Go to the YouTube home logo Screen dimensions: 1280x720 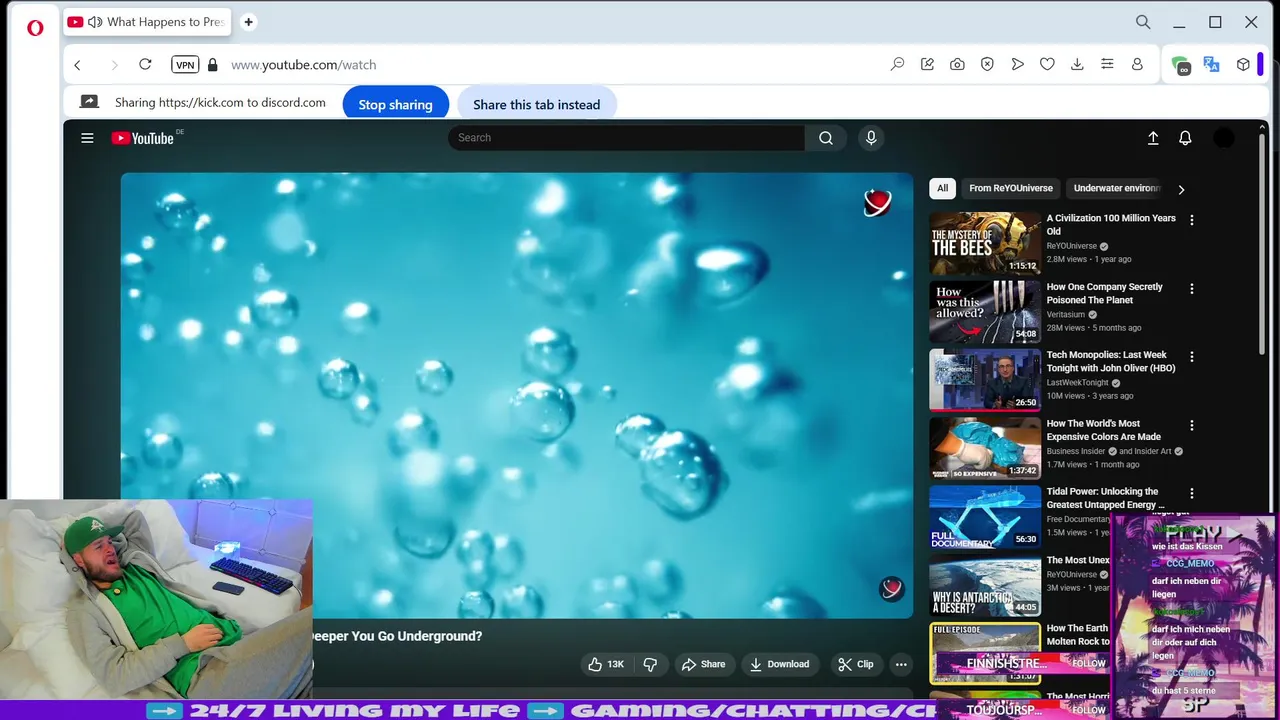point(143,138)
